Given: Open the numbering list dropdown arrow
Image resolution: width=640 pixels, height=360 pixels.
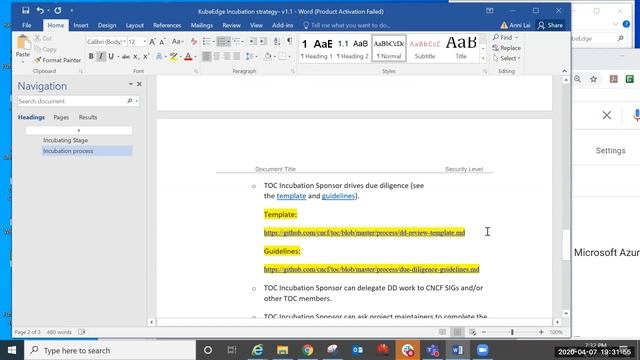Looking at the screenshot, I should (229, 42).
